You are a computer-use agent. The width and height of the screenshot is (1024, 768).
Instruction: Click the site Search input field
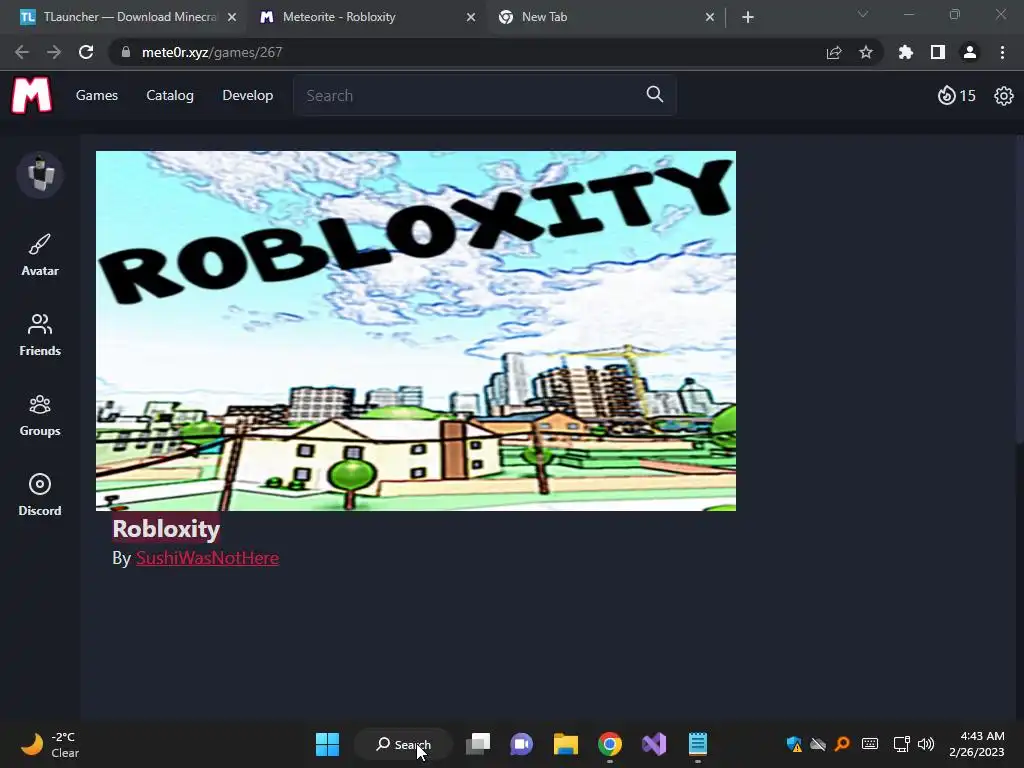485,95
